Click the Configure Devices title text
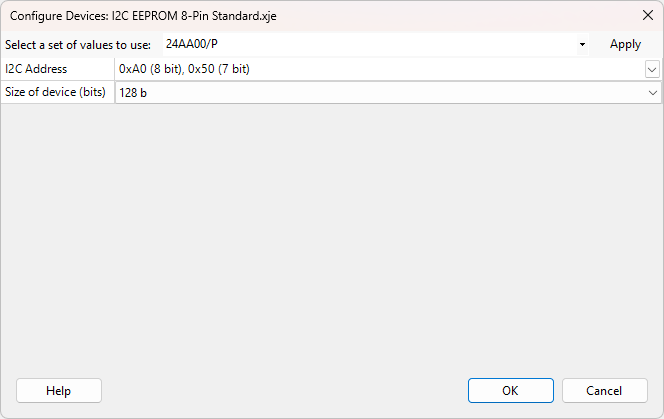Image resolution: width=664 pixels, height=419 pixels. click(143, 16)
